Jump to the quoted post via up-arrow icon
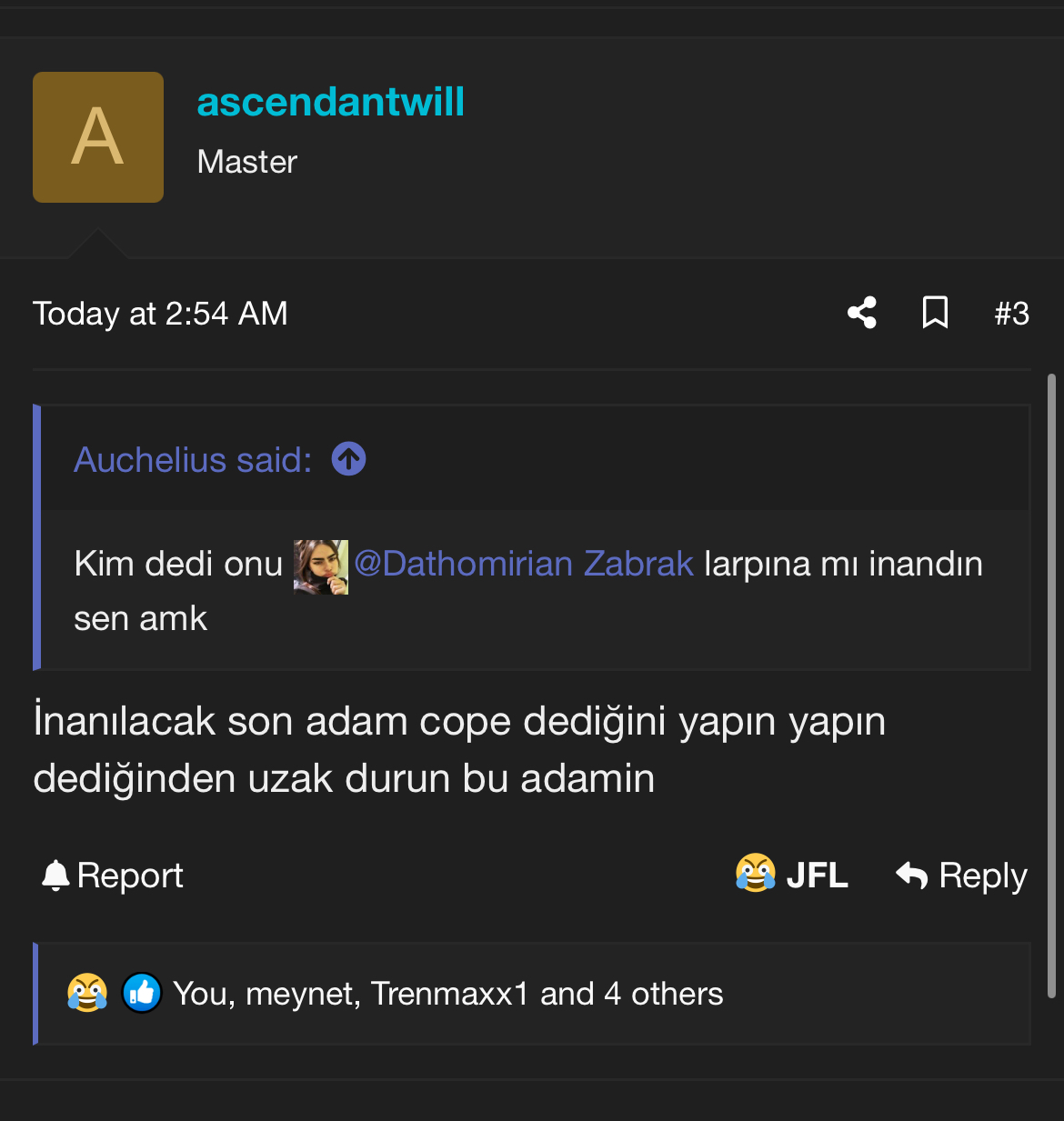This screenshot has width=1064, height=1121. pyautogui.click(x=349, y=459)
